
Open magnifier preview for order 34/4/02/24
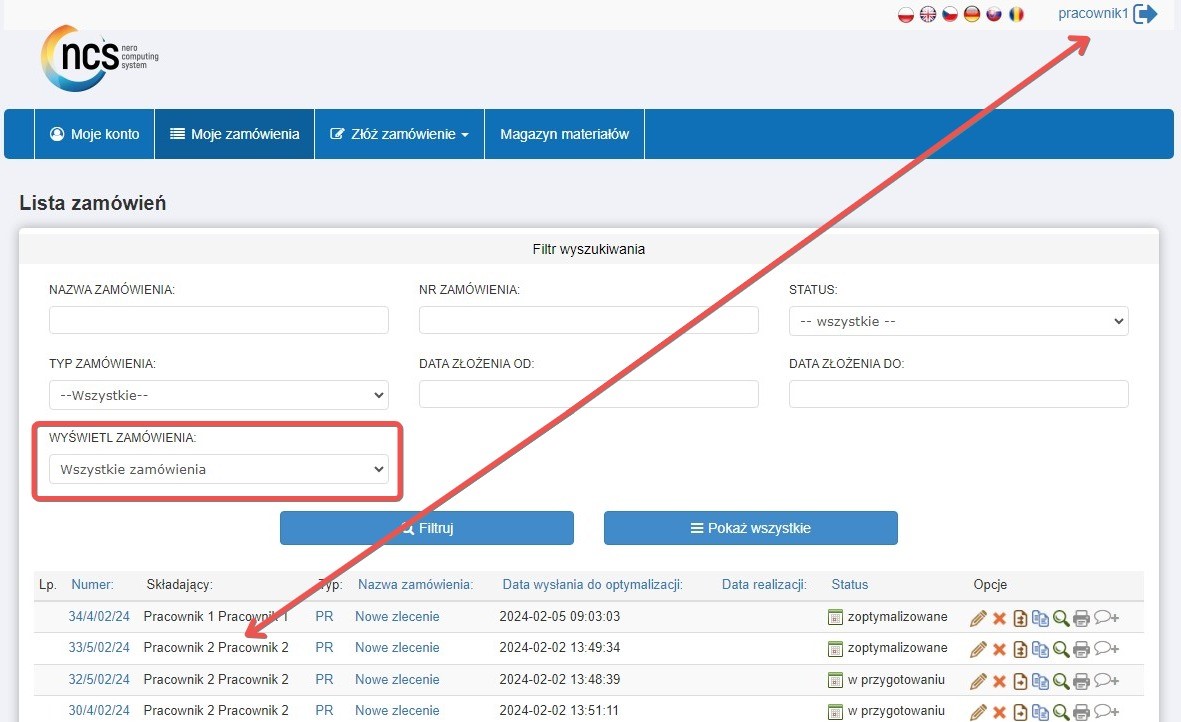(x=1060, y=618)
